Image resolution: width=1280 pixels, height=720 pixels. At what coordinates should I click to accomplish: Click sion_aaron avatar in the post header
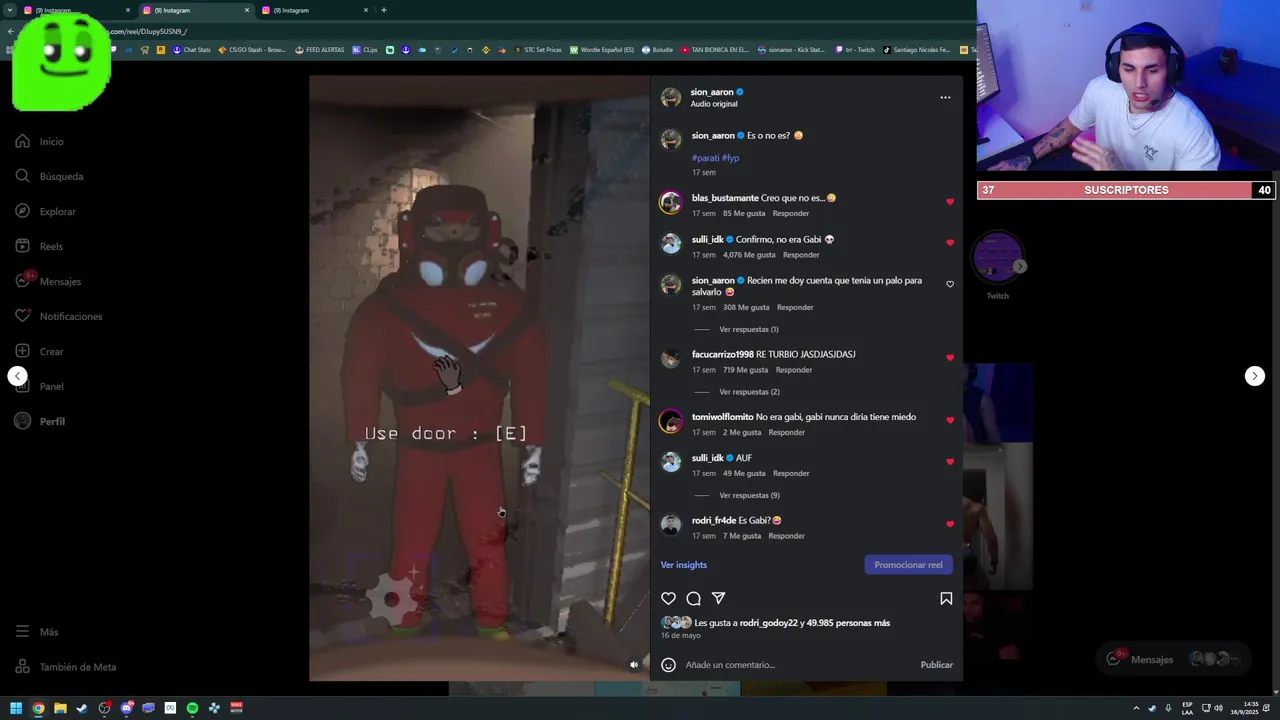[671, 97]
